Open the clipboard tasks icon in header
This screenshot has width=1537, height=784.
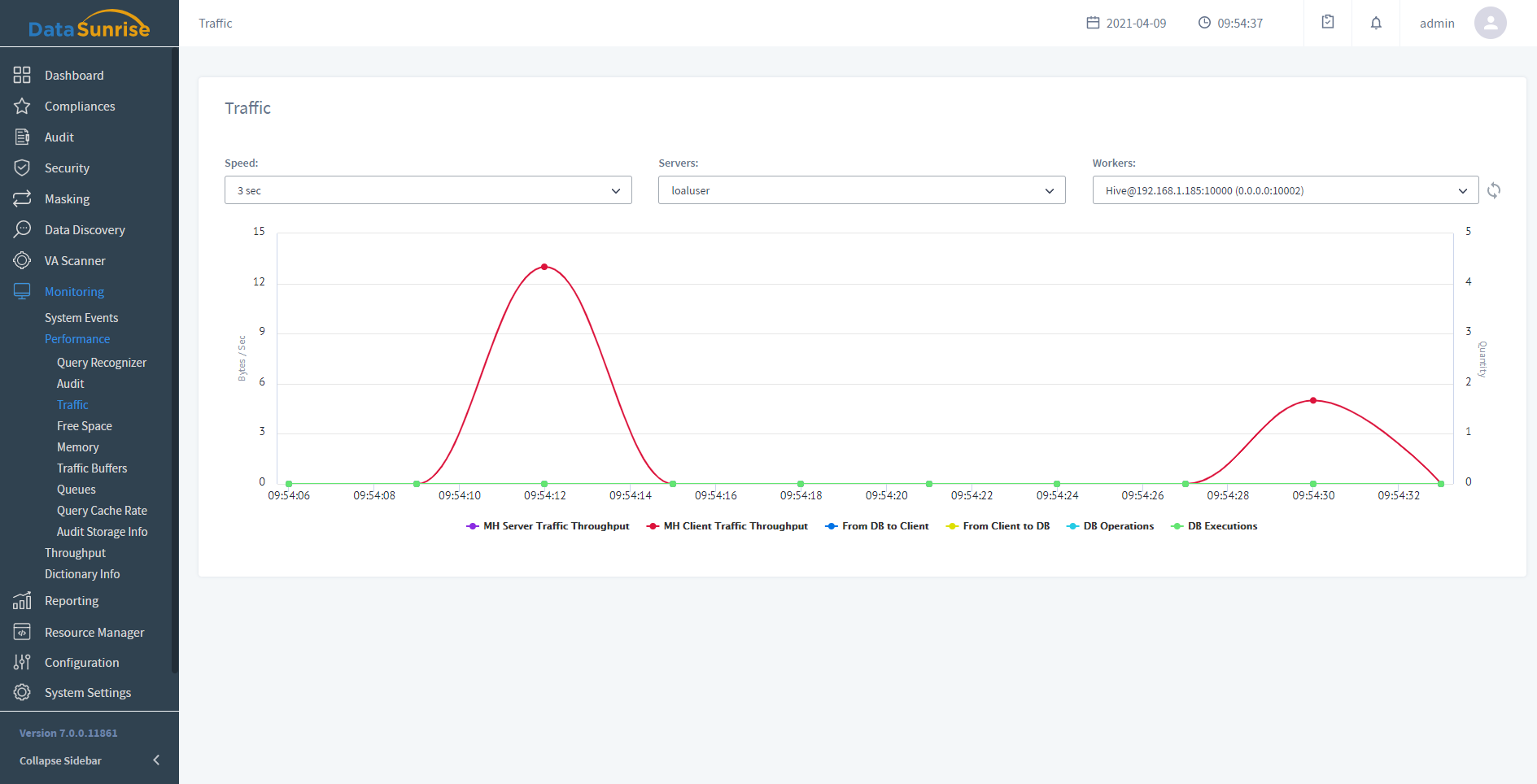1328,23
